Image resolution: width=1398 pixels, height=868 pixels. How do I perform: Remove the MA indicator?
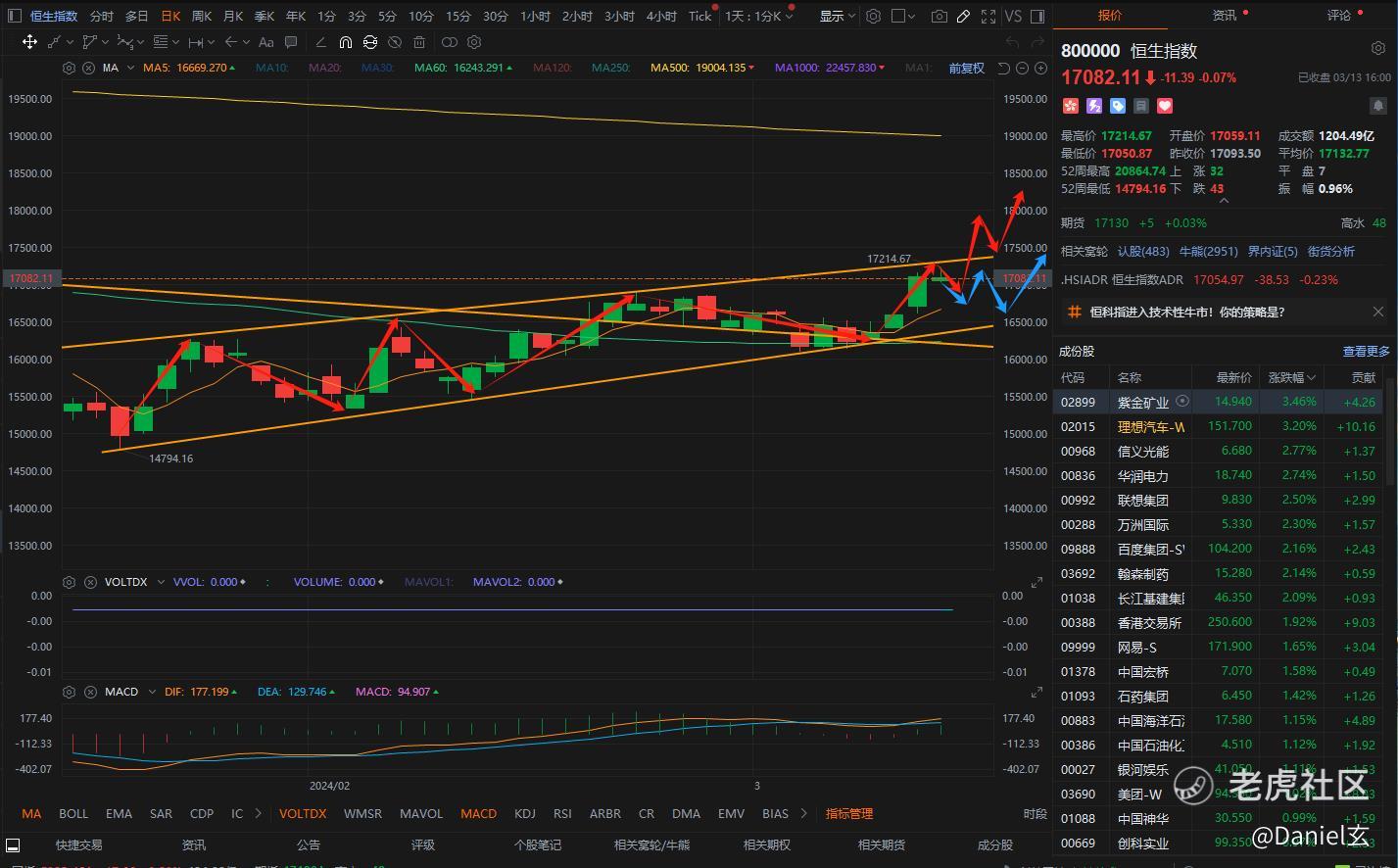pos(88,68)
